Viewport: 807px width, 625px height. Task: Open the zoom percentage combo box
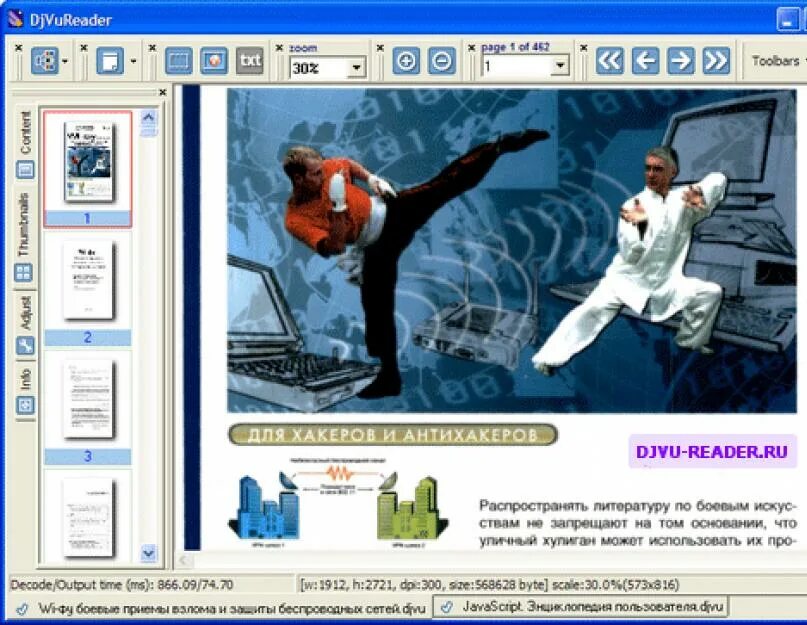tap(356, 67)
